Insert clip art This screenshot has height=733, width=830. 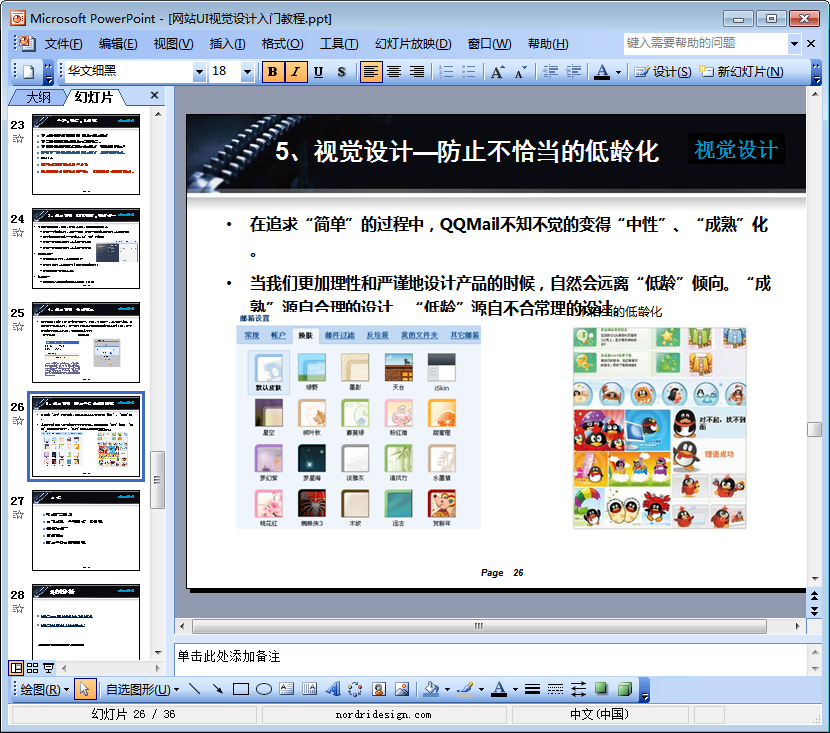(x=378, y=689)
